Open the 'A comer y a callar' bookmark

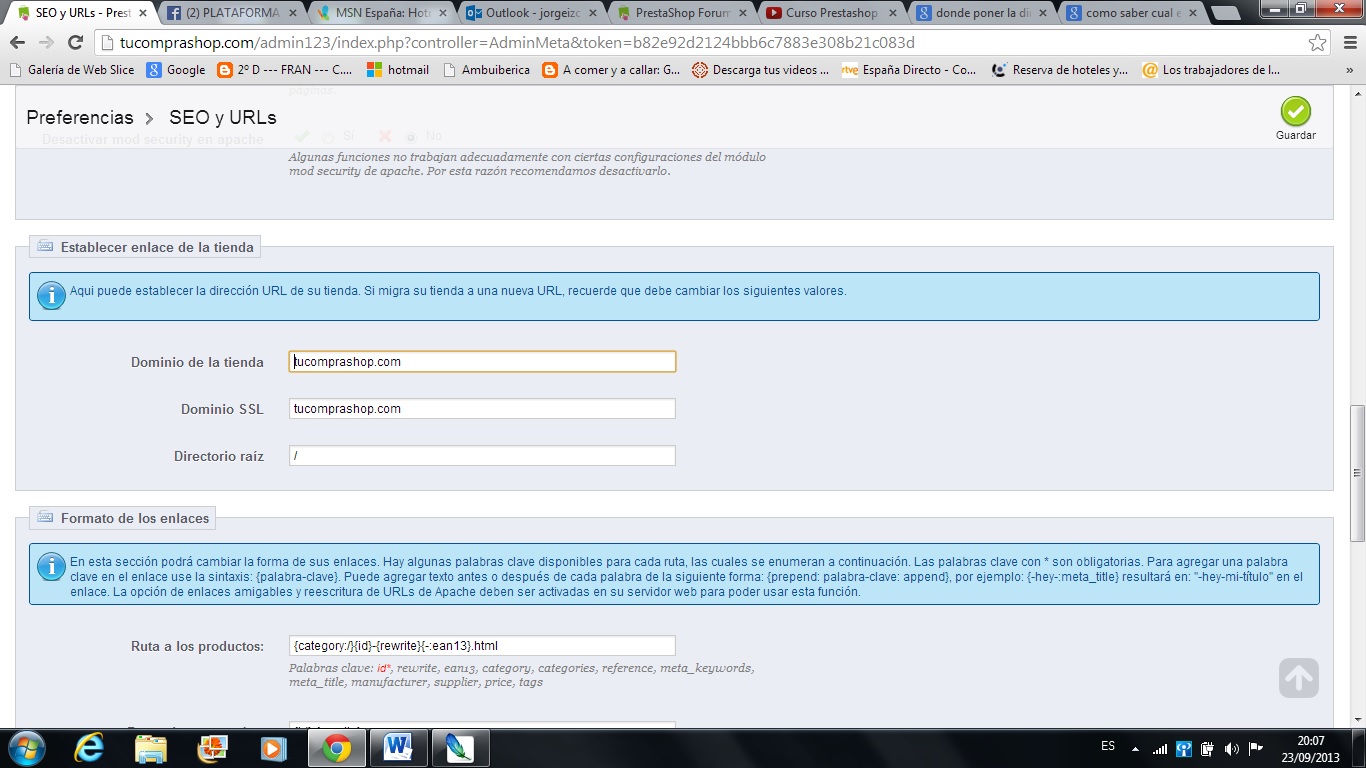click(x=611, y=70)
